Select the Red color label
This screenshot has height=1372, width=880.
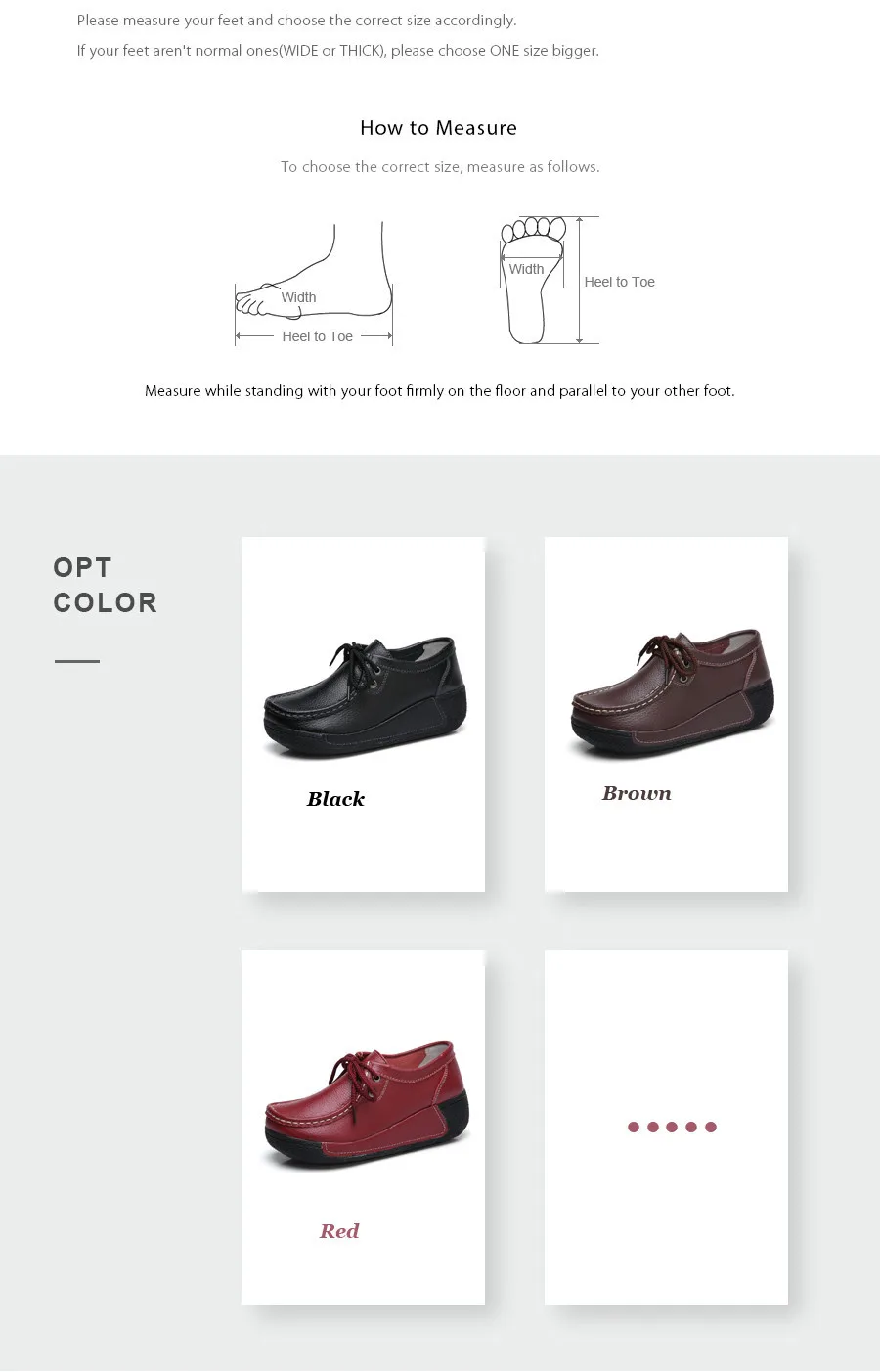(339, 1231)
